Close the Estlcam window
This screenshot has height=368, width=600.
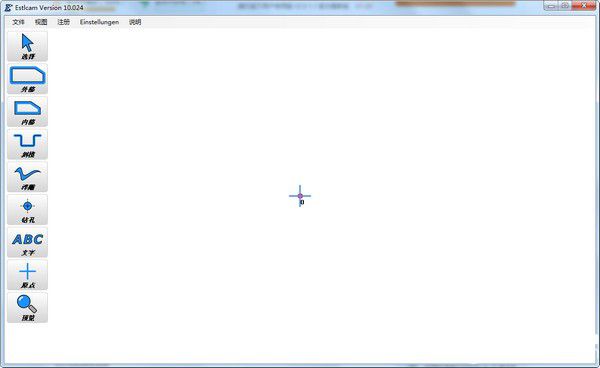click(x=584, y=6)
